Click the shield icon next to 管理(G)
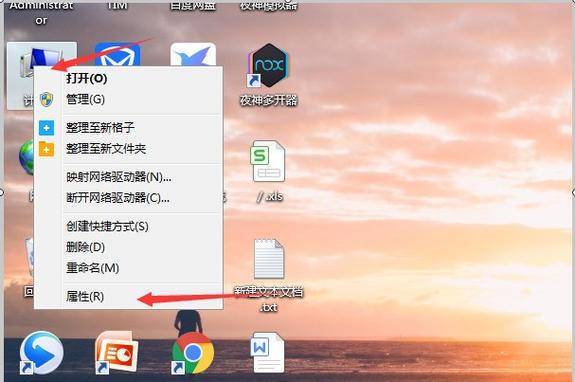575x382 pixels. 47,99
